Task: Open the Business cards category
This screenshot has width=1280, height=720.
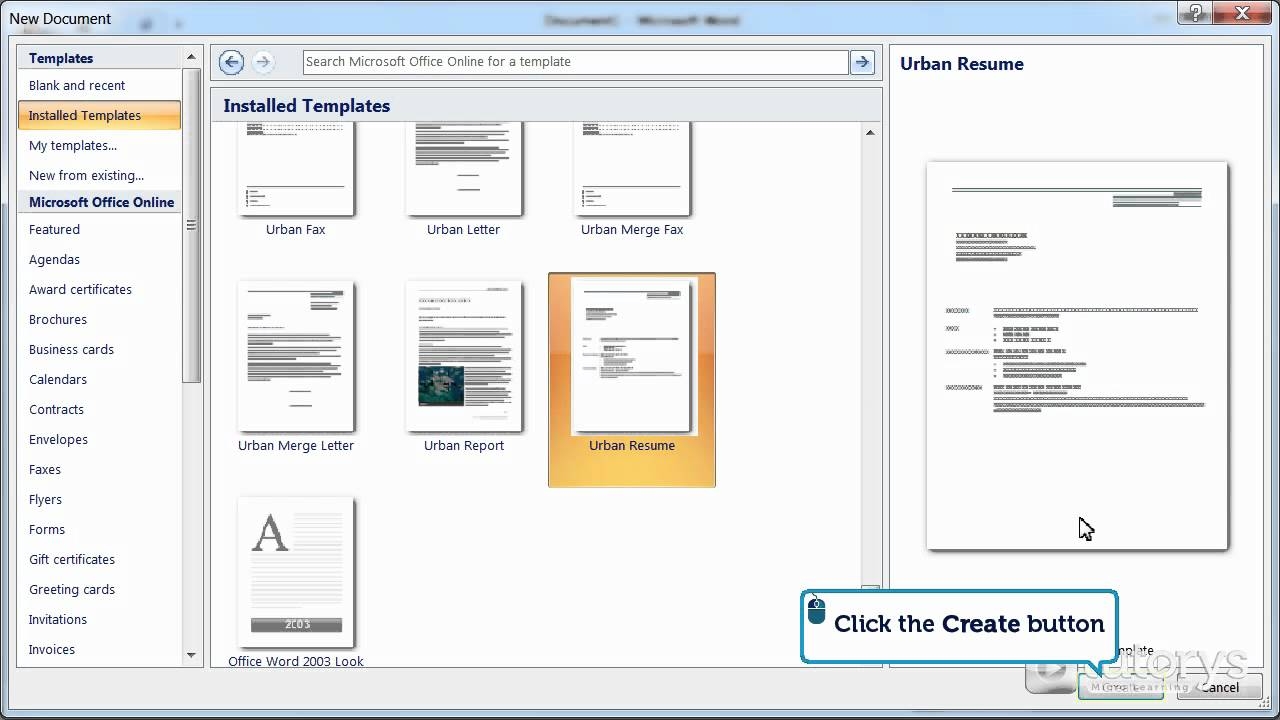Action: coord(99,349)
